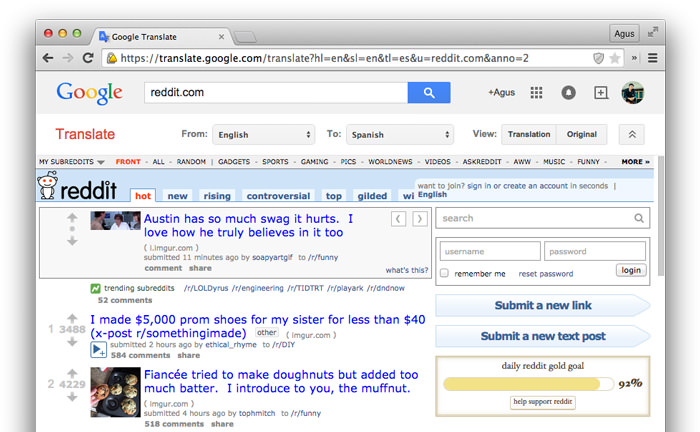Open Google notifications bell
The width and height of the screenshot is (700, 432).
(568, 93)
